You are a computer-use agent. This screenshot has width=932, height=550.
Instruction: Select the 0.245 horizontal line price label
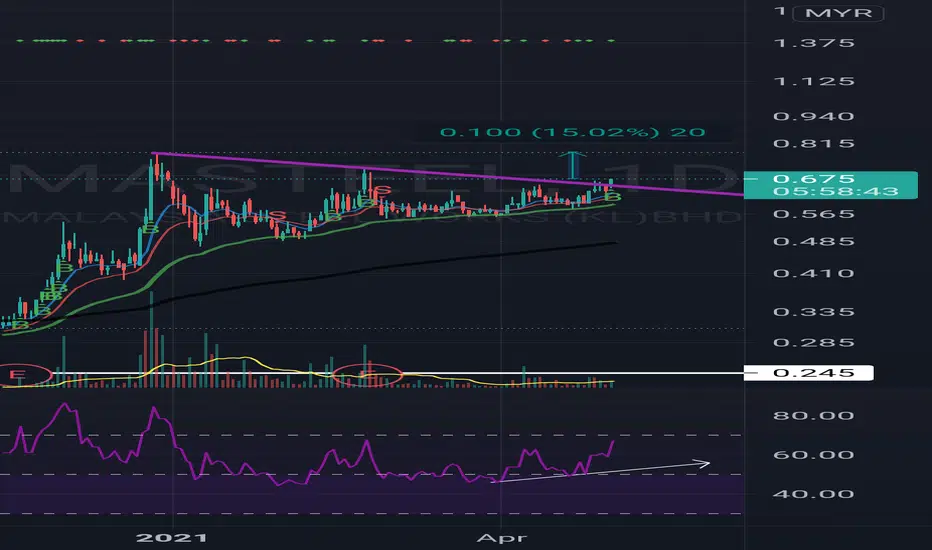coord(808,373)
